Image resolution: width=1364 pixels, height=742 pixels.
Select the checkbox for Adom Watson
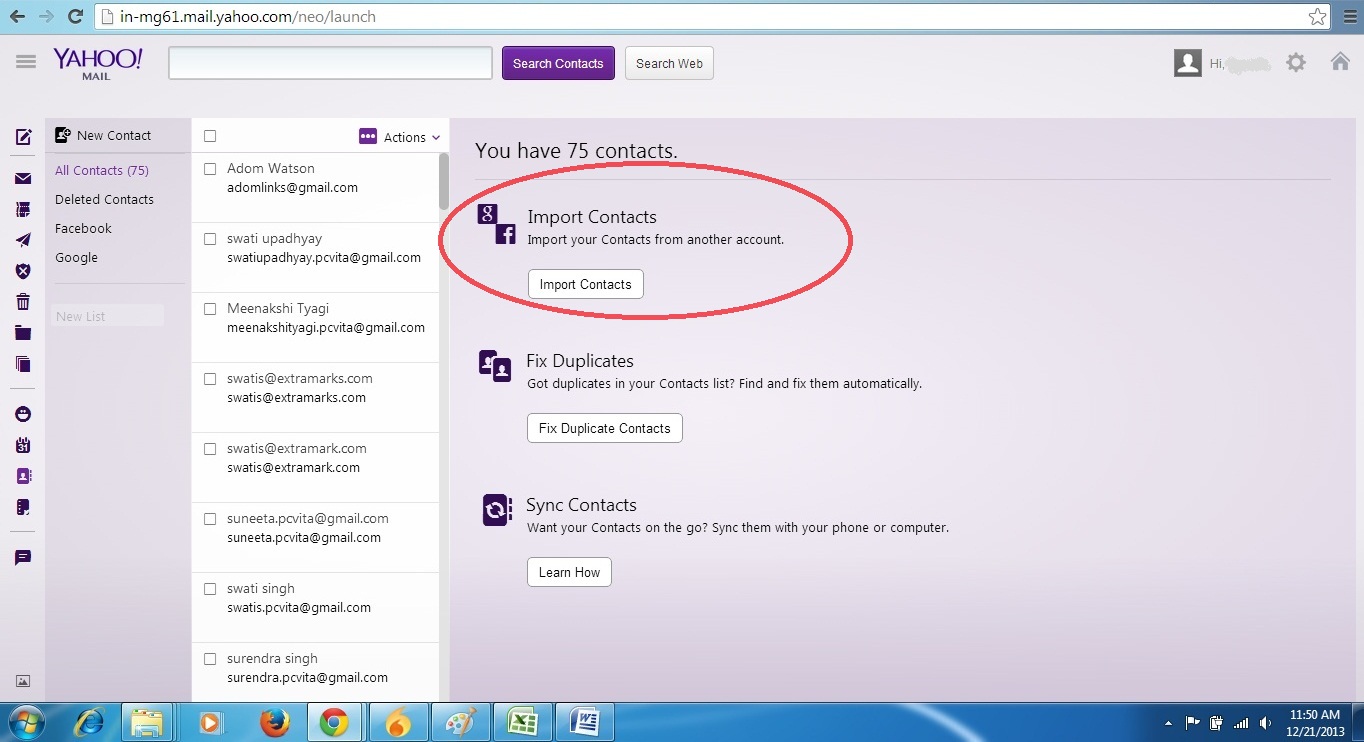[209, 168]
